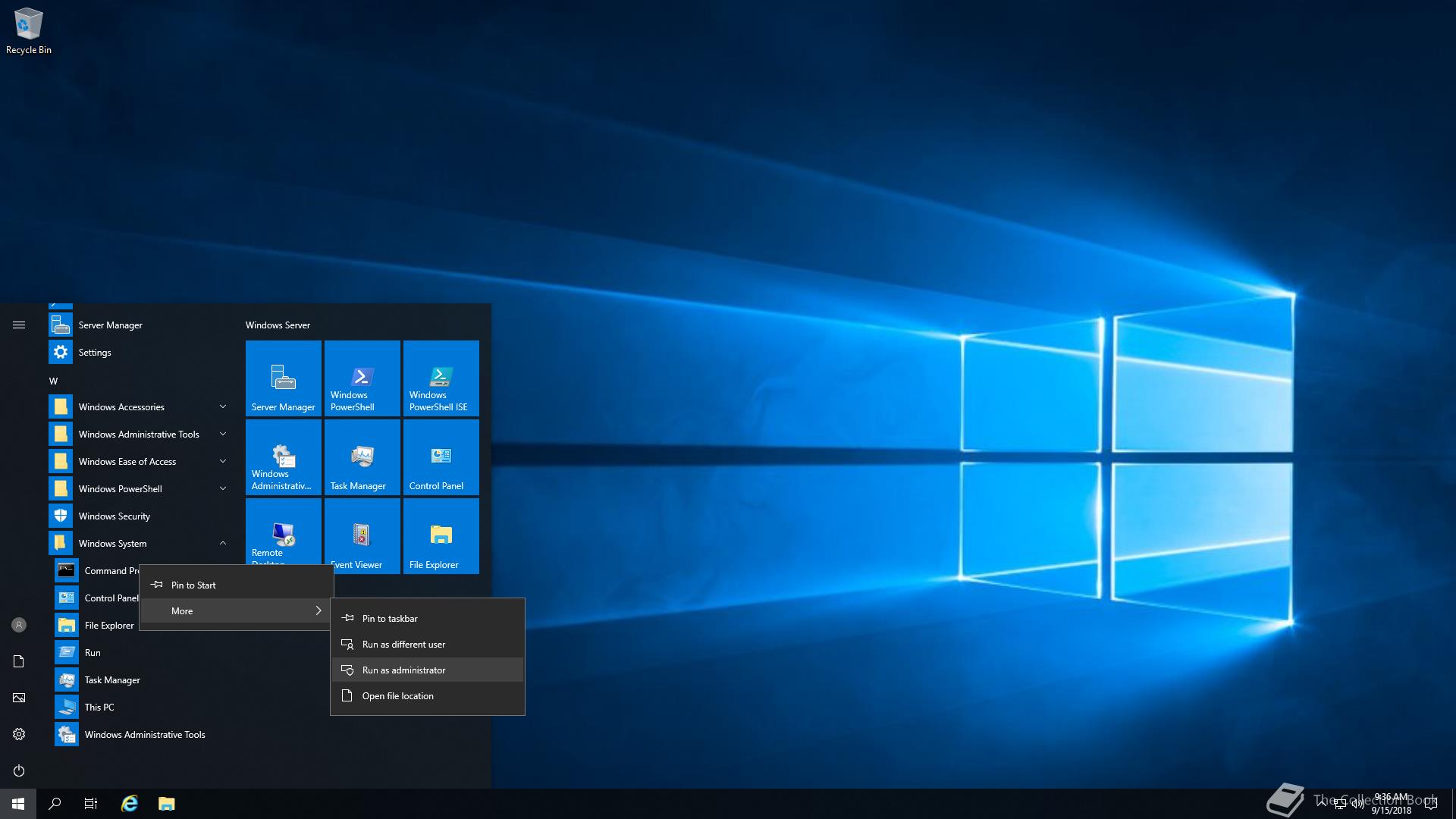Launch the Run app
Viewport: 1456px width, 819px height.
[x=142, y=652]
